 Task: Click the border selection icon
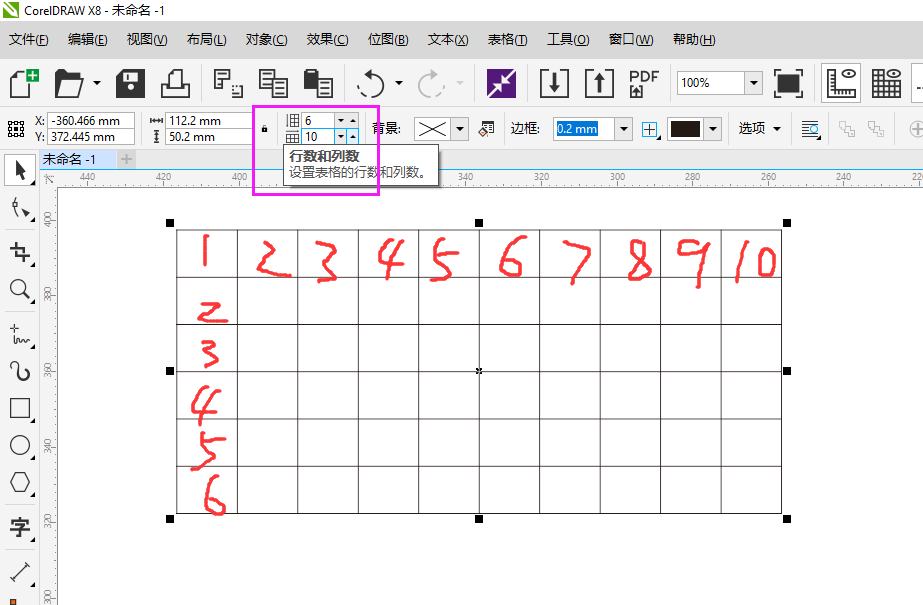pos(650,129)
